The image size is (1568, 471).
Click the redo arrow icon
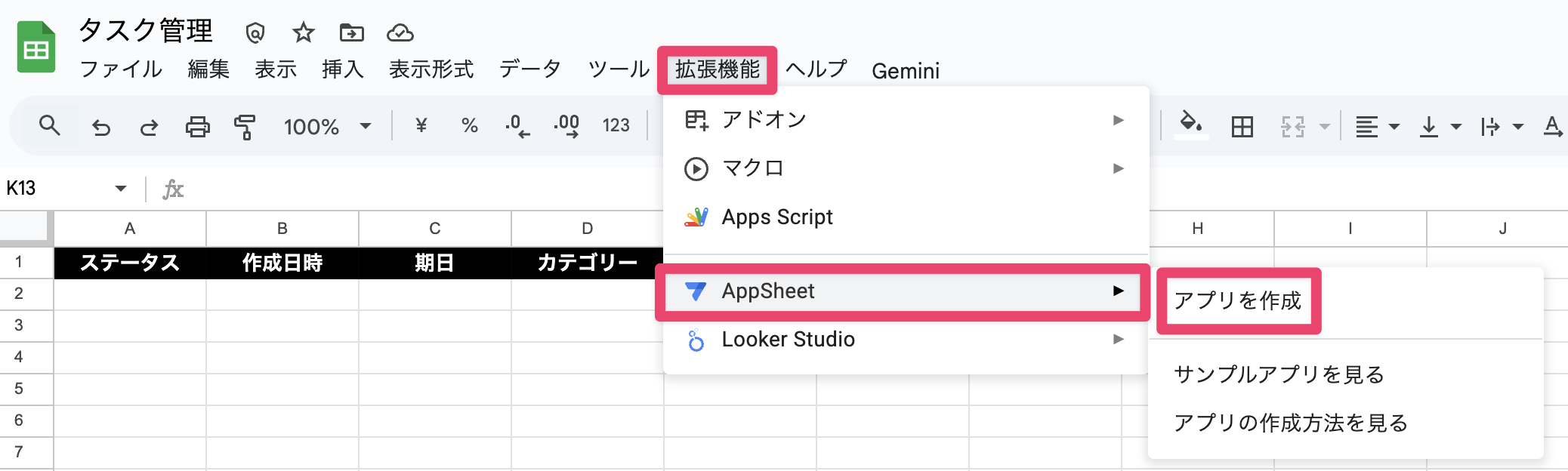click(x=149, y=127)
